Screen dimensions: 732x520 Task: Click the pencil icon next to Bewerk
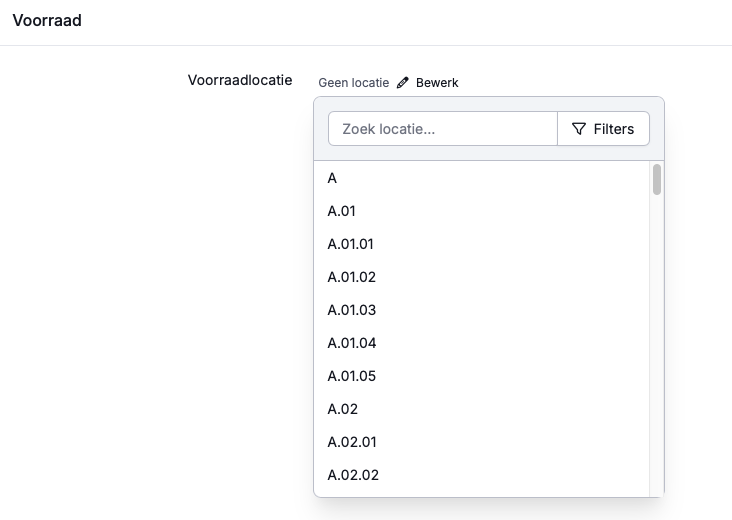[403, 83]
